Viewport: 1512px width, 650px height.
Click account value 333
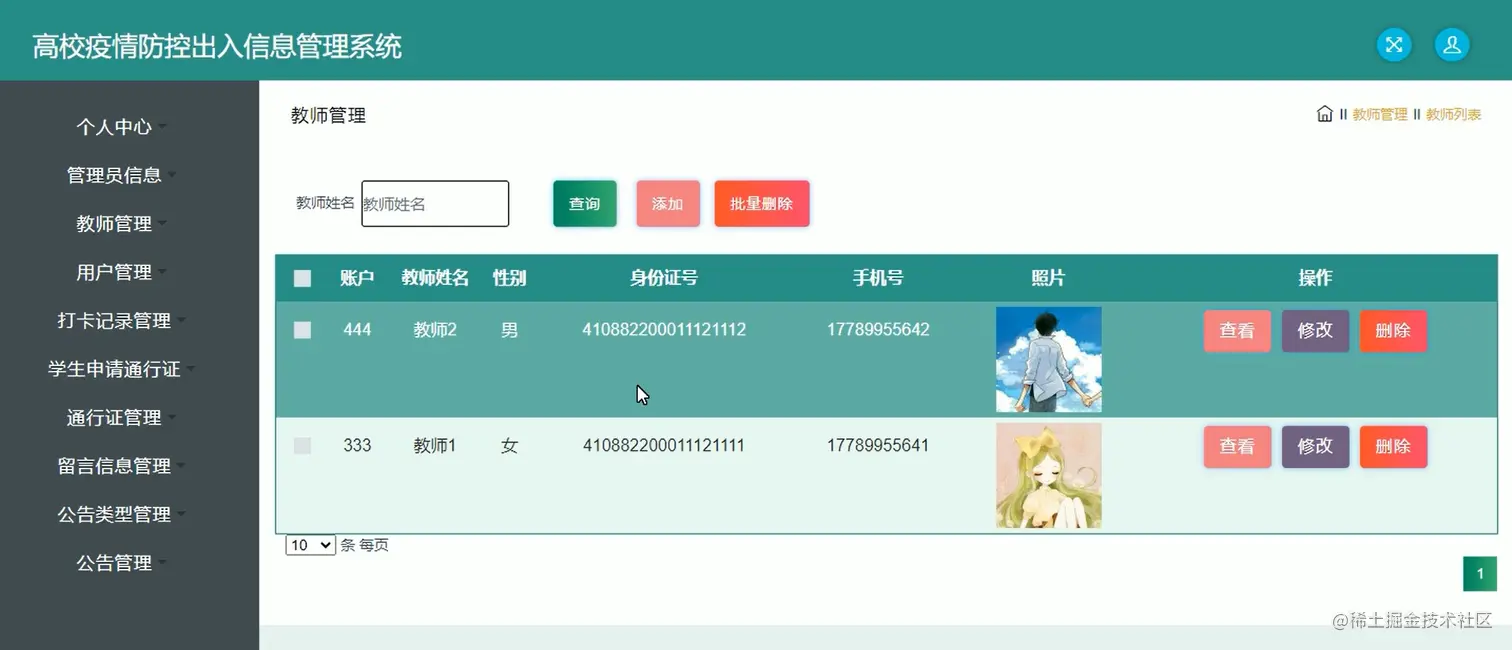pos(357,446)
